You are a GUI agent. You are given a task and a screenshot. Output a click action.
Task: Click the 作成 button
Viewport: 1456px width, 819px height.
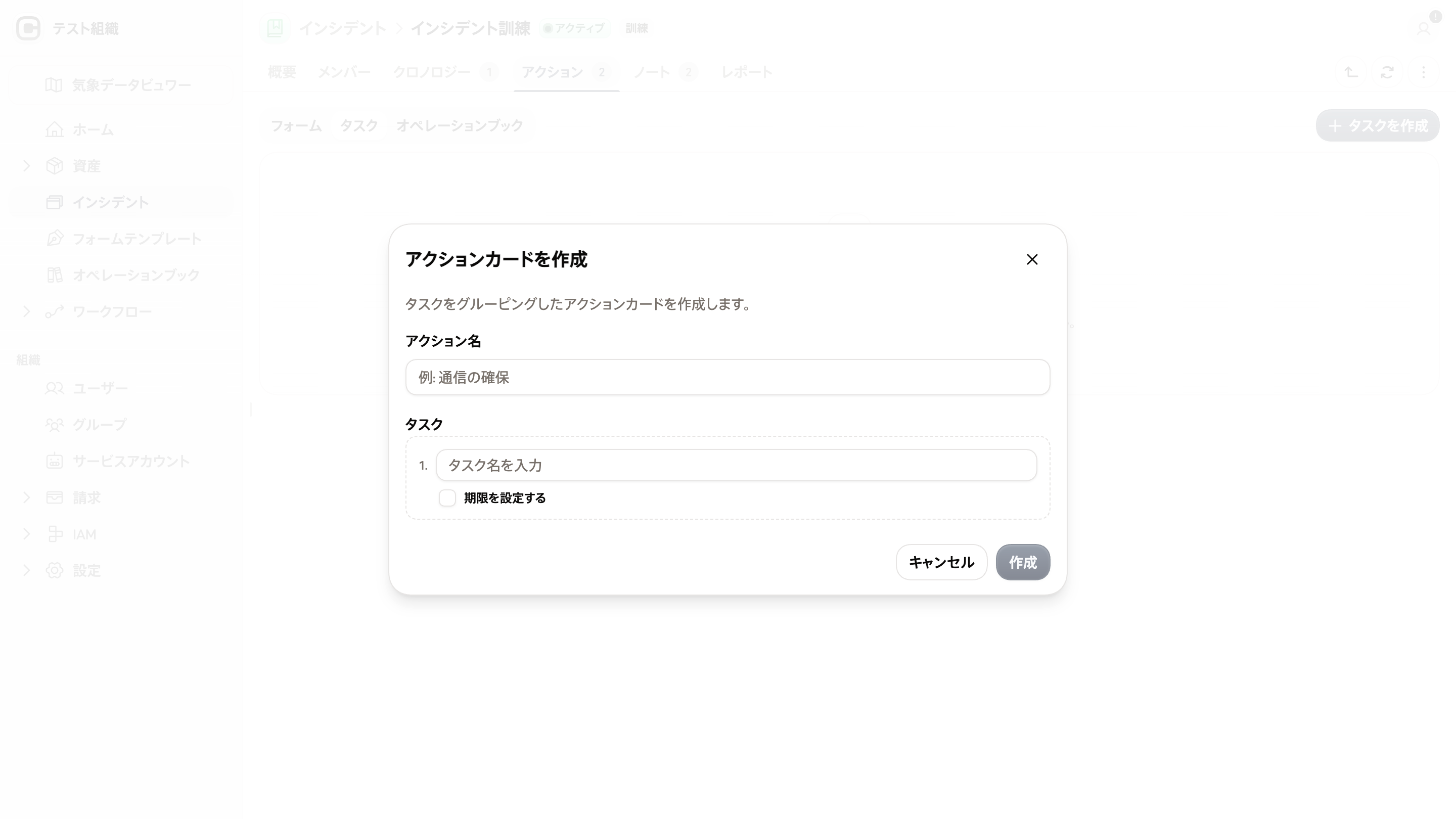pyautogui.click(x=1022, y=562)
